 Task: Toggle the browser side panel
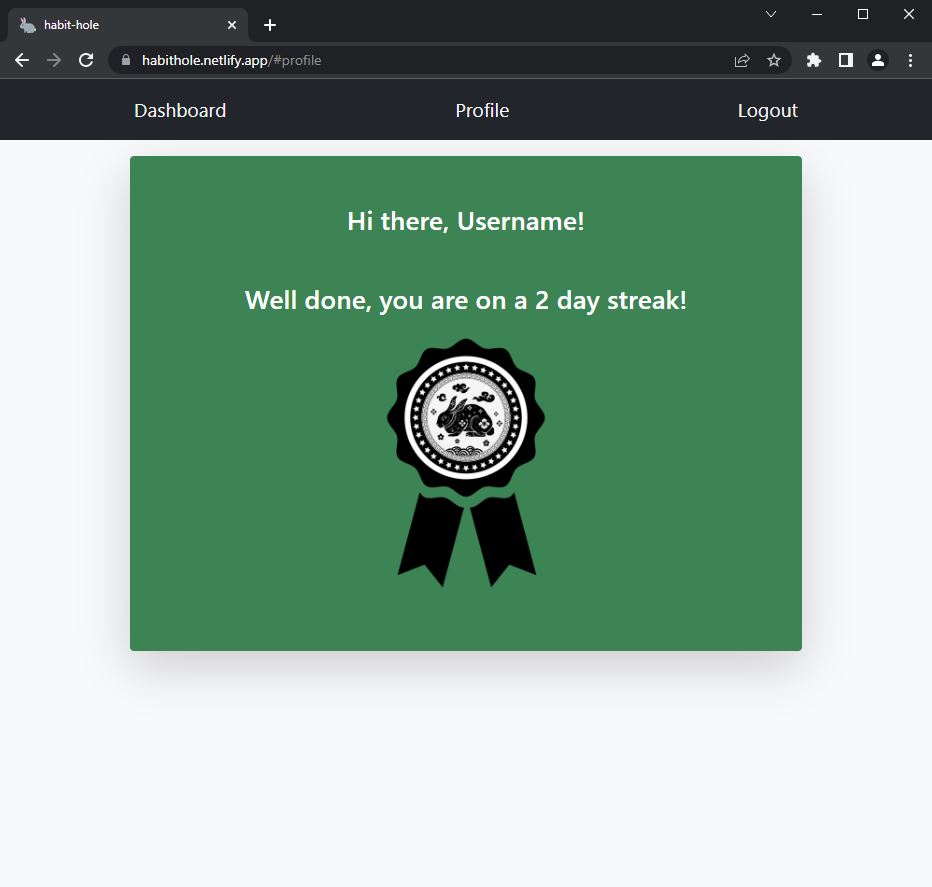click(846, 60)
